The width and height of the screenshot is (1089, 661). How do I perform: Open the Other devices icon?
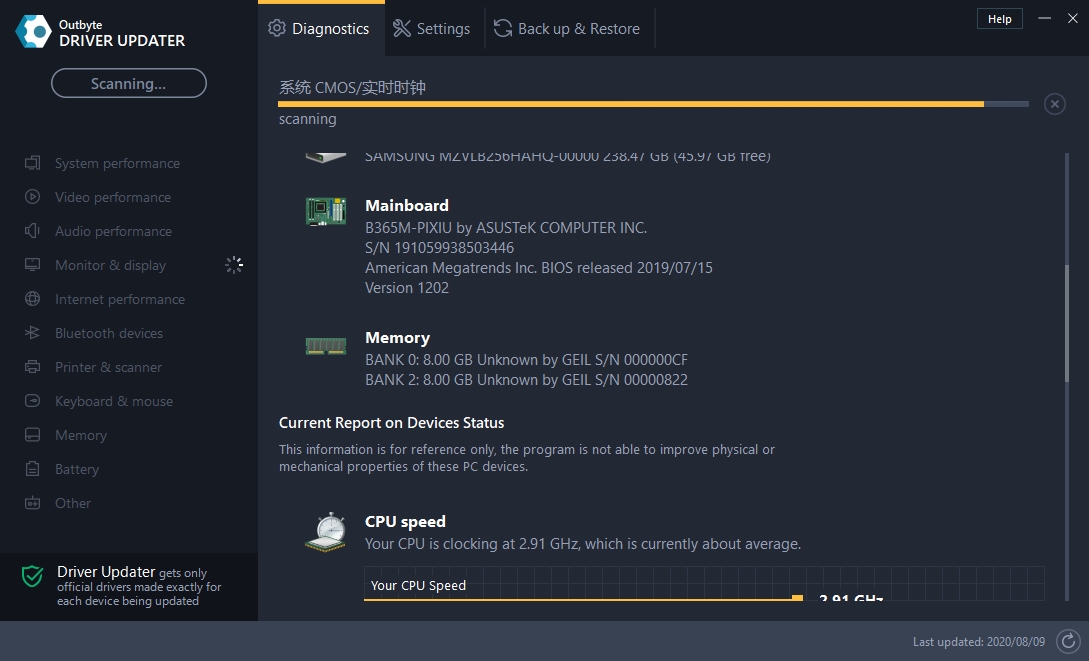tap(33, 503)
